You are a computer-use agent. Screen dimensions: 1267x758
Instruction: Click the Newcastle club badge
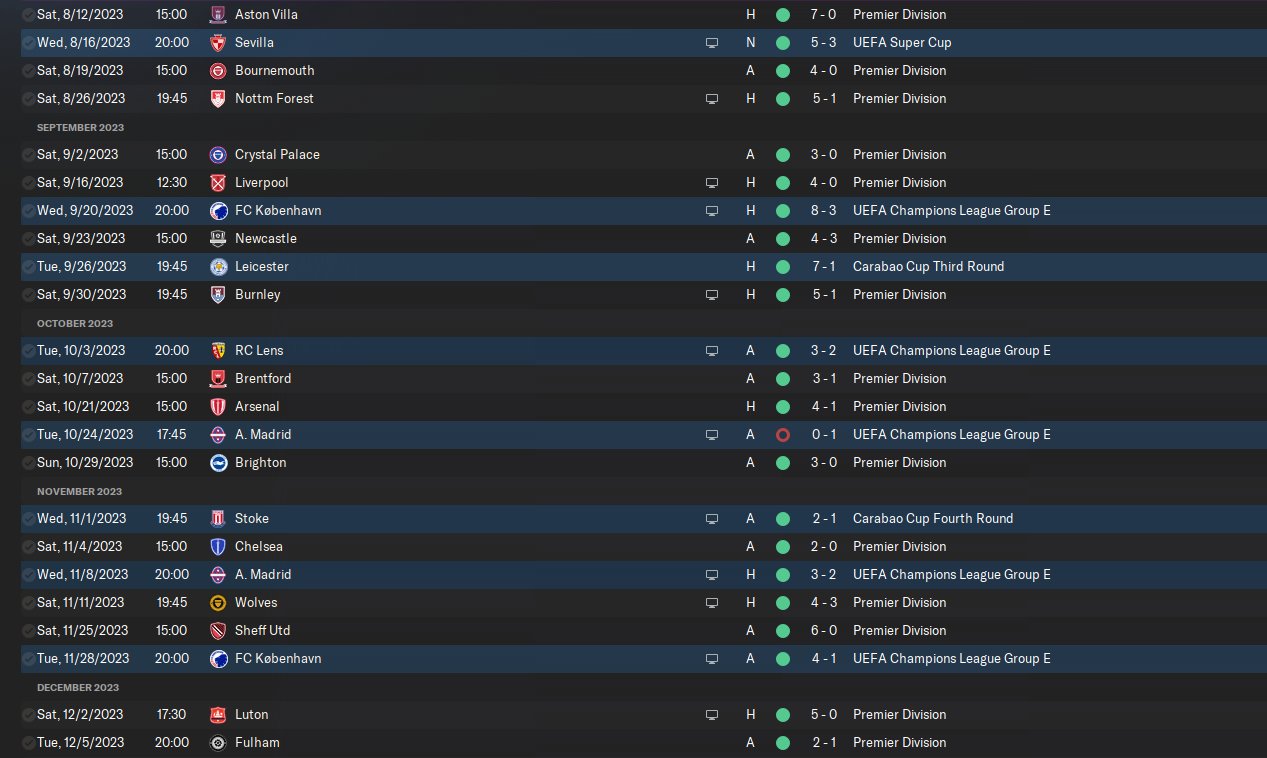pyautogui.click(x=218, y=239)
